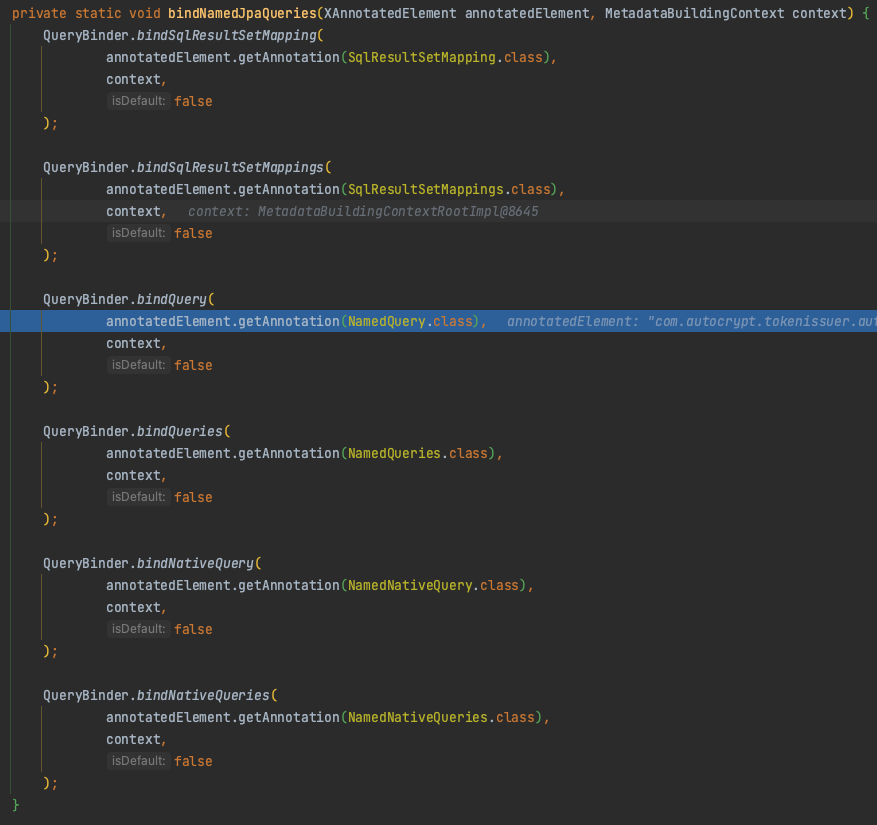This screenshot has width=877, height=825.
Task: Click the annotatedElement com.autocrypt.tokenissuer inline debug value
Action: (x=691, y=322)
